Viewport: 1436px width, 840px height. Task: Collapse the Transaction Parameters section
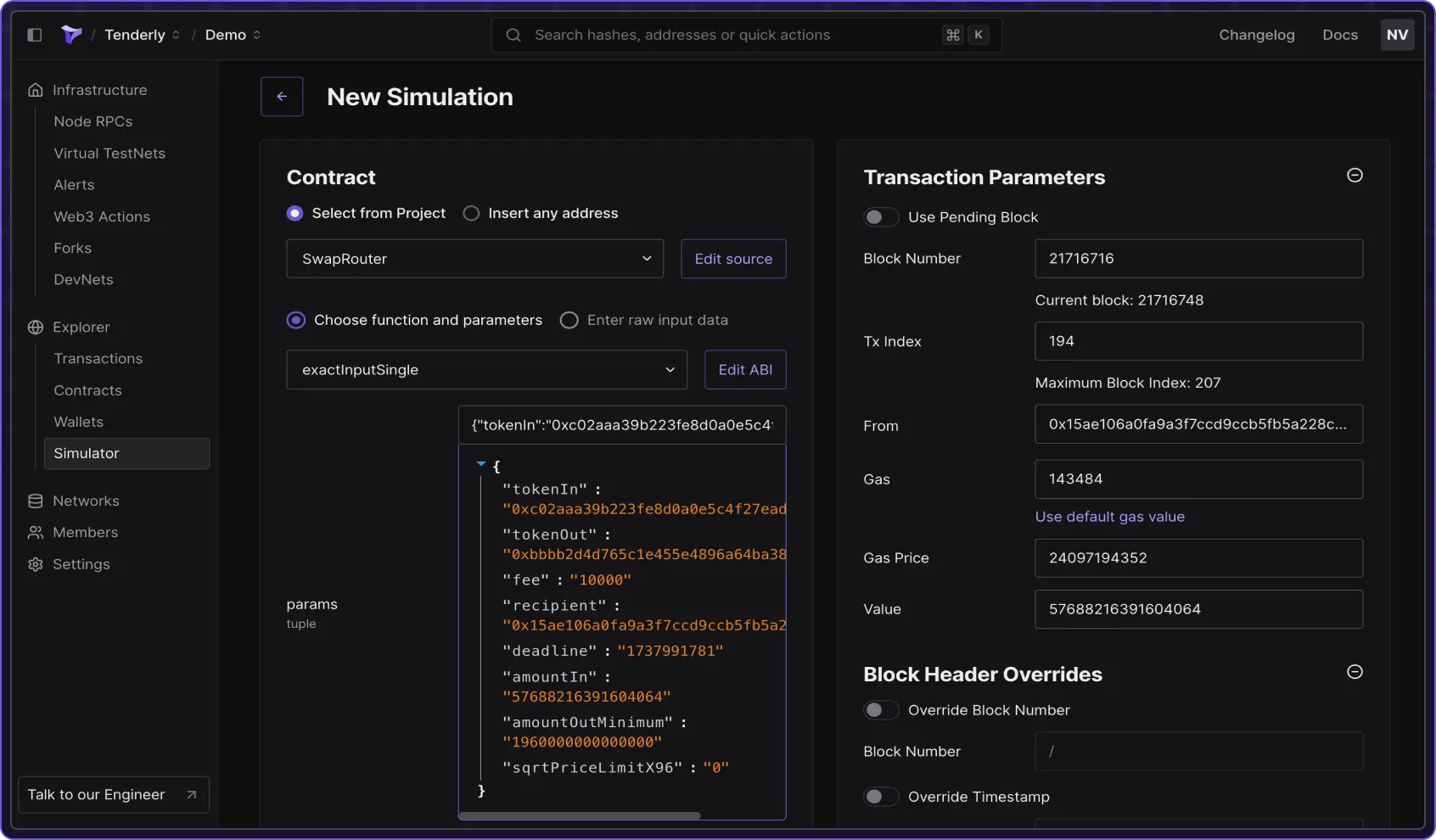[1355, 176]
